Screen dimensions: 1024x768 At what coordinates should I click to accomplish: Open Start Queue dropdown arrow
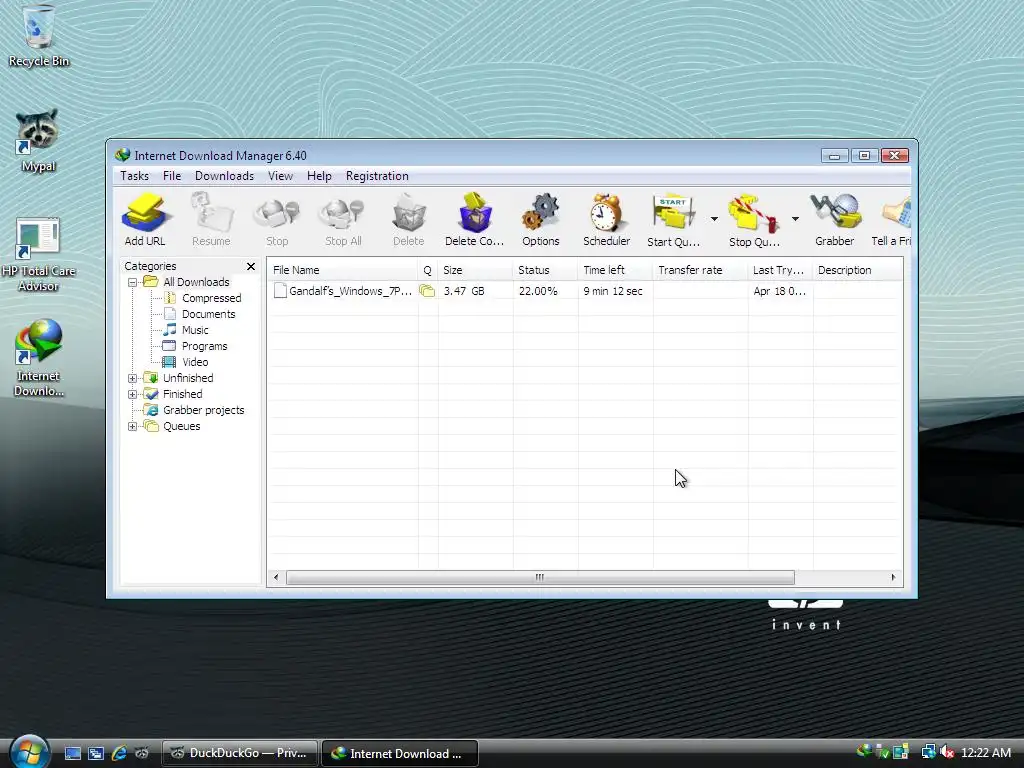[x=714, y=219]
